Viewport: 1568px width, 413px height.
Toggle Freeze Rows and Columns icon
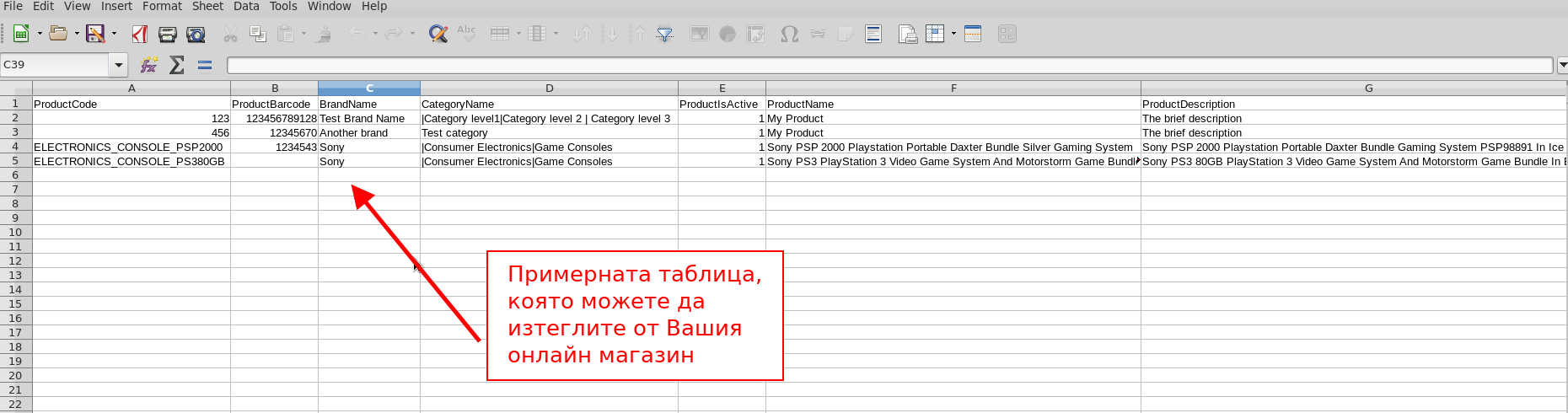pos(935,34)
